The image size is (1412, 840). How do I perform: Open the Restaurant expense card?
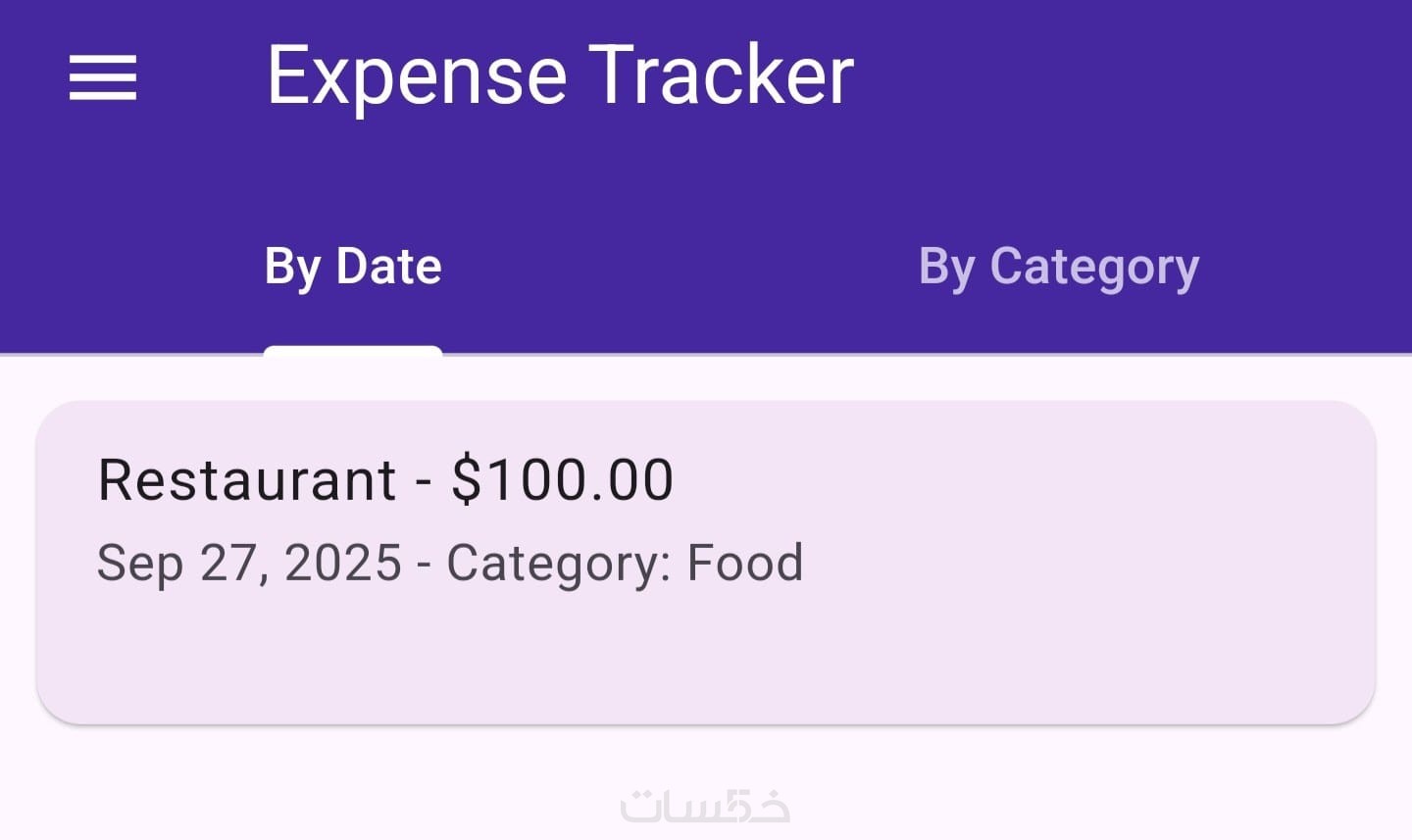tap(706, 562)
